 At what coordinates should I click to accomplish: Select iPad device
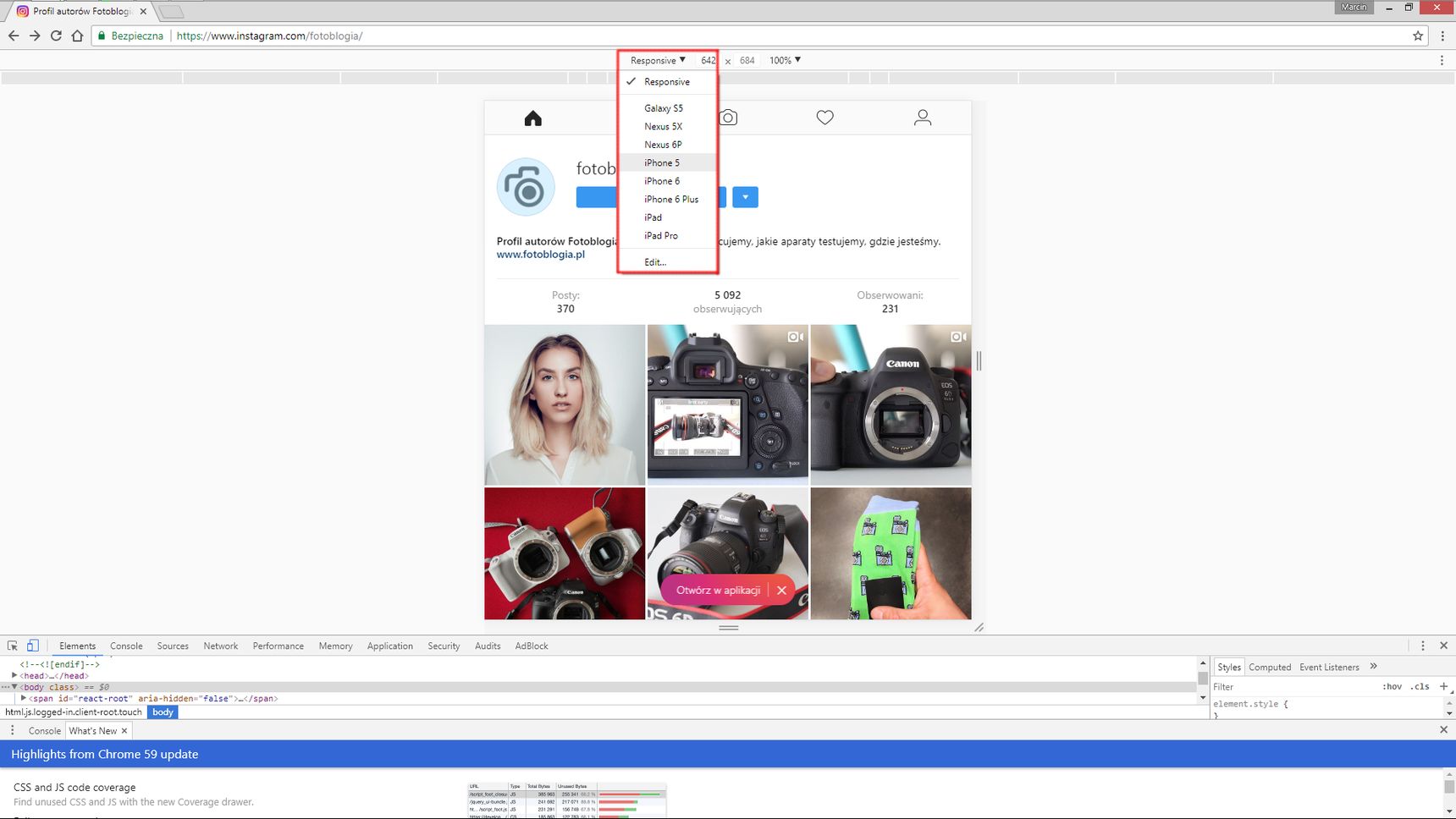668,217
